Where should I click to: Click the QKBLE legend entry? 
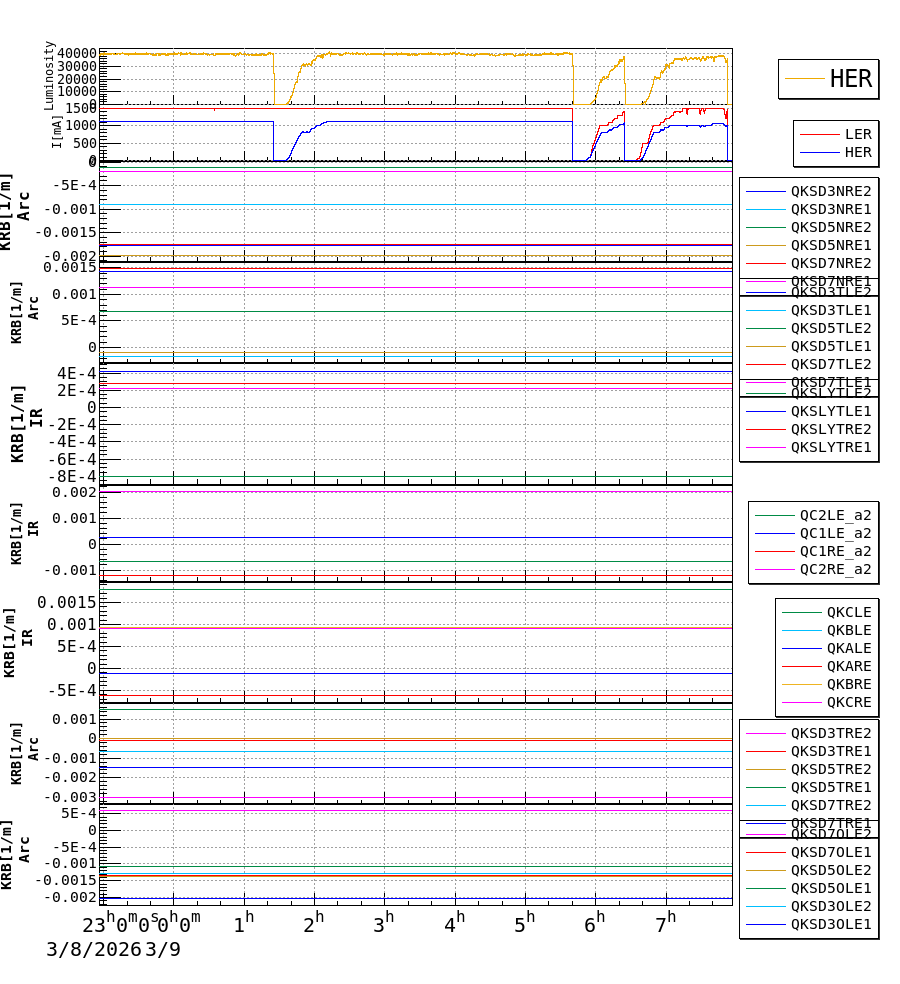point(849,631)
